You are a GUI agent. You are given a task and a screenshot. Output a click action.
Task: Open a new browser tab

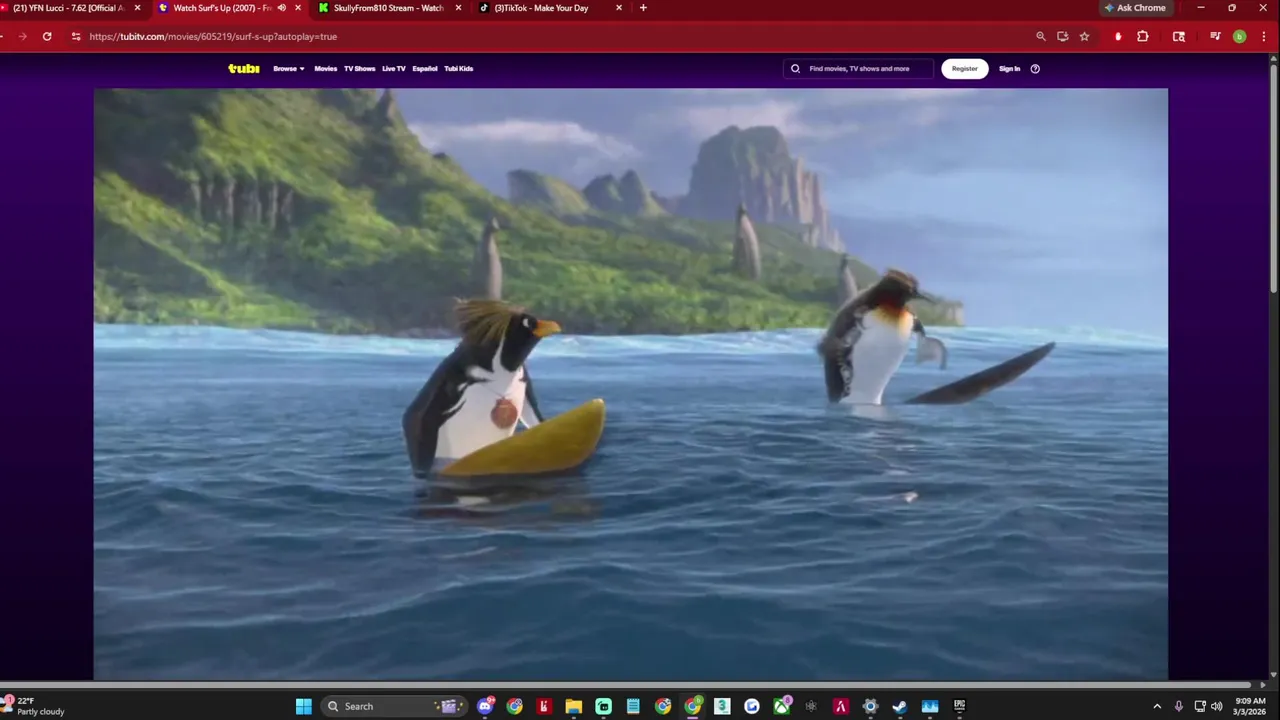[x=643, y=8]
